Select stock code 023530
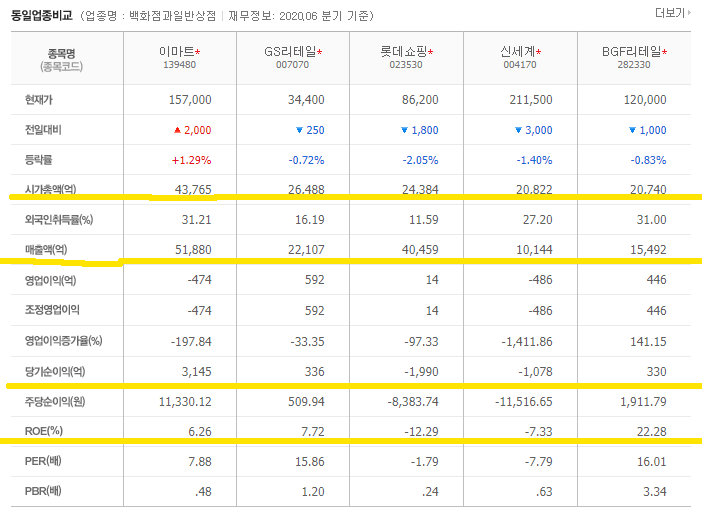702x516 pixels. (x=406, y=64)
